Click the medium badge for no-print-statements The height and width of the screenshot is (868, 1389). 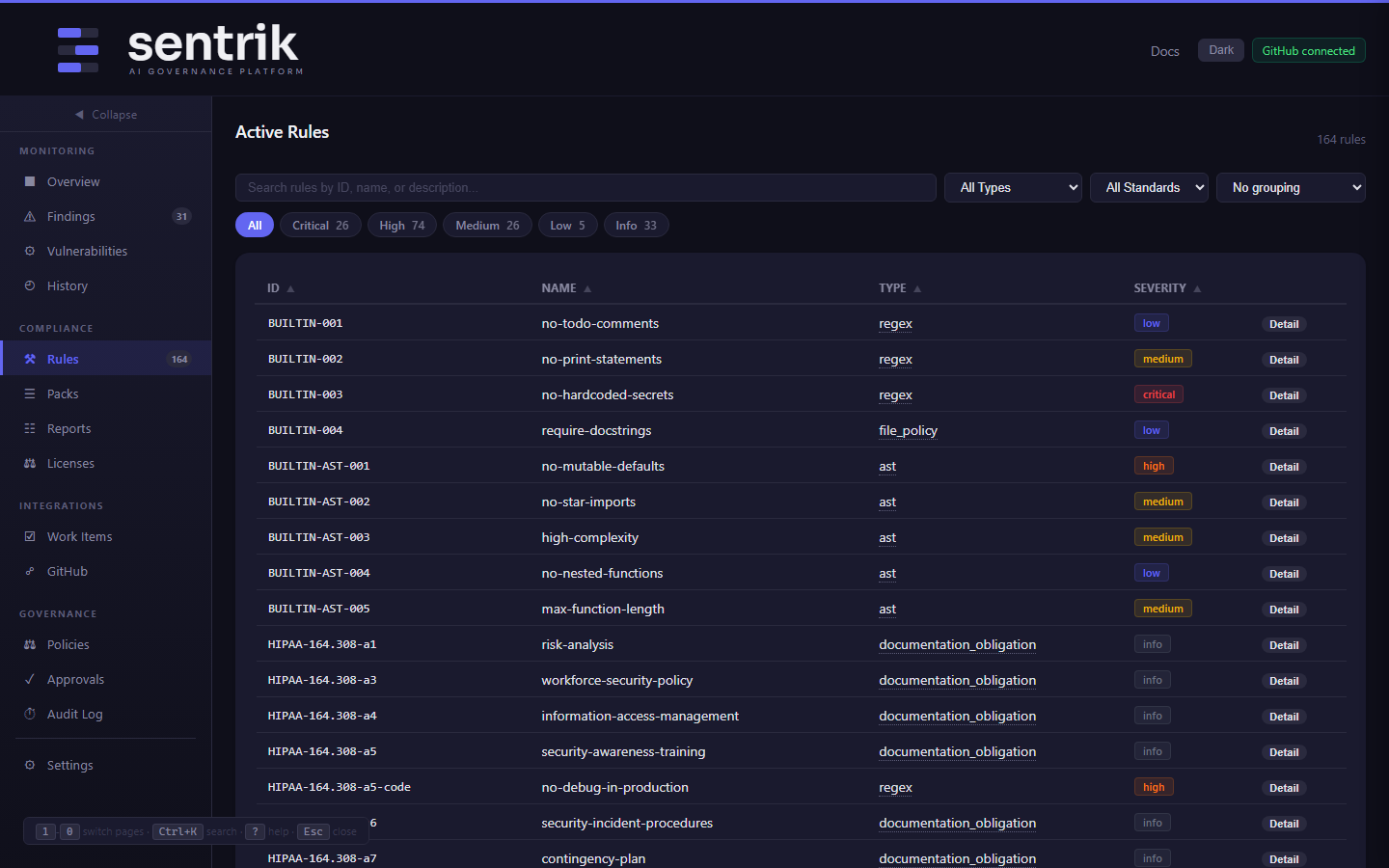click(1162, 359)
